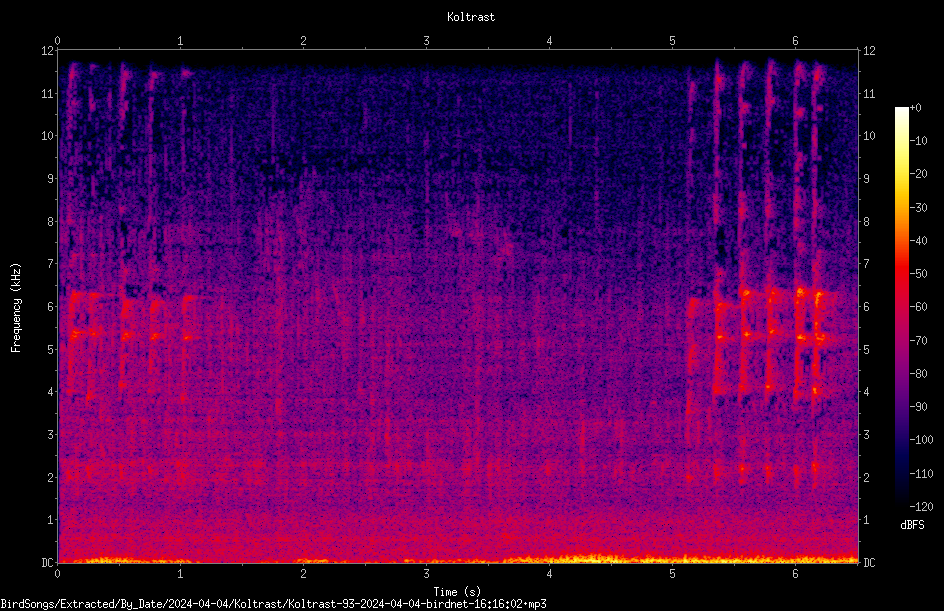
Task: Click the 4 second mark on bottom axis
Action: 550,574
